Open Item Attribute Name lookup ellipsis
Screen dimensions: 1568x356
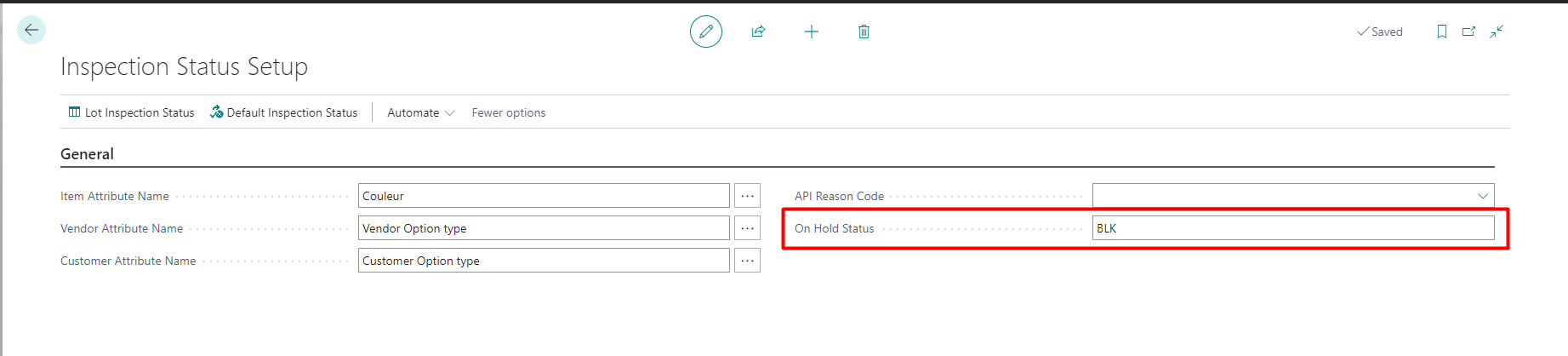(748, 196)
